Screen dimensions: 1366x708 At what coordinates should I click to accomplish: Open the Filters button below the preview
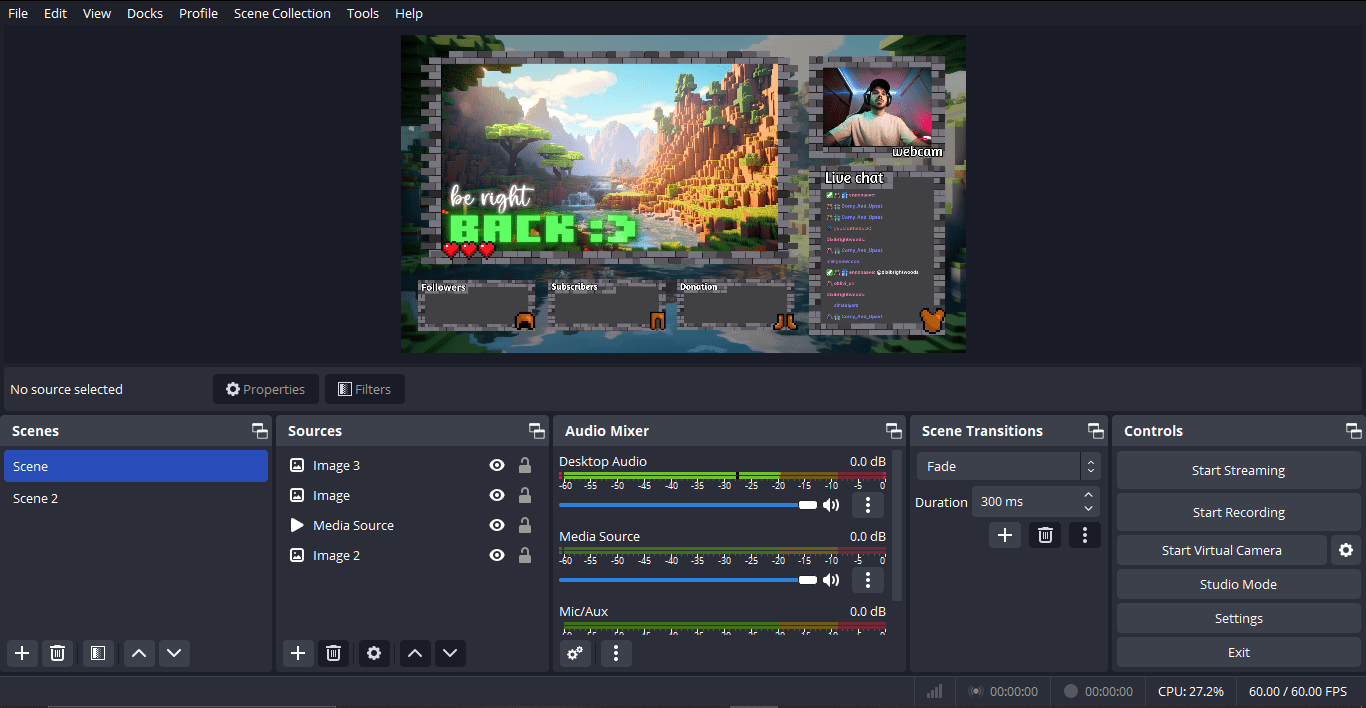tap(364, 389)
